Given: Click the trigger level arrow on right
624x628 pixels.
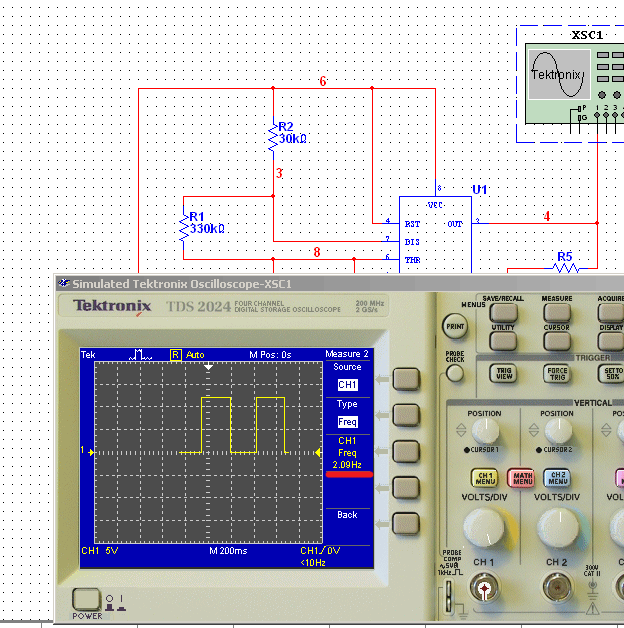Looking at the screenshot, I should point(318,453).
